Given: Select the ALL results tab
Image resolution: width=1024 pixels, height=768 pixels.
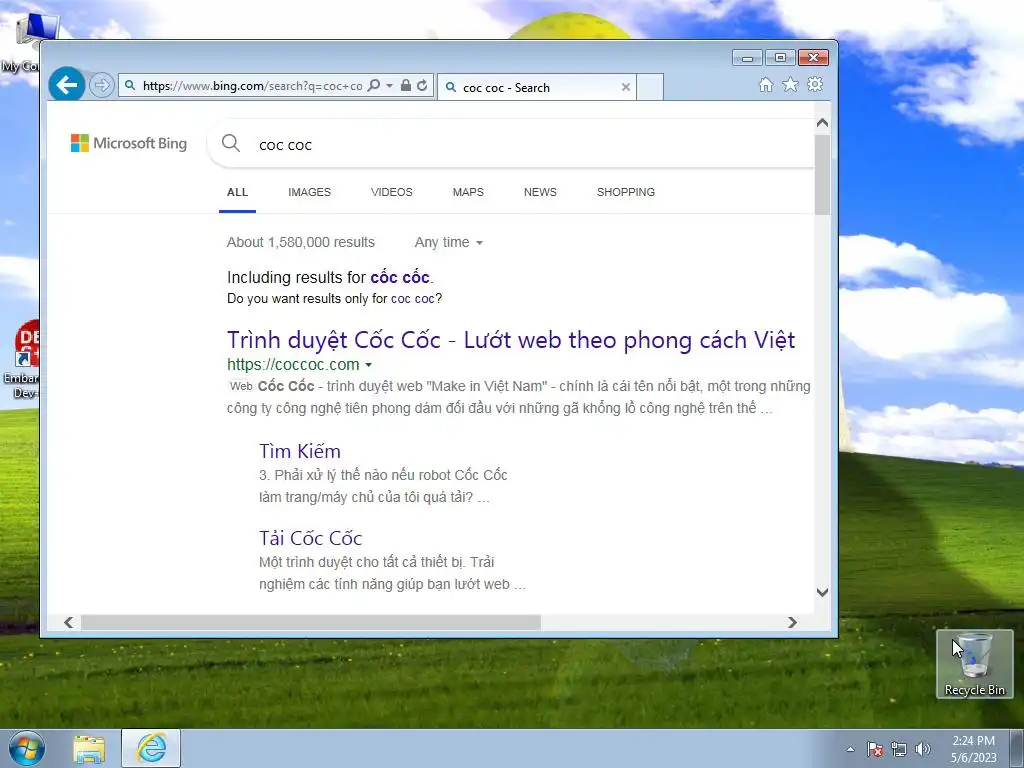Looking at the screenshot, I should click(237, 192).
